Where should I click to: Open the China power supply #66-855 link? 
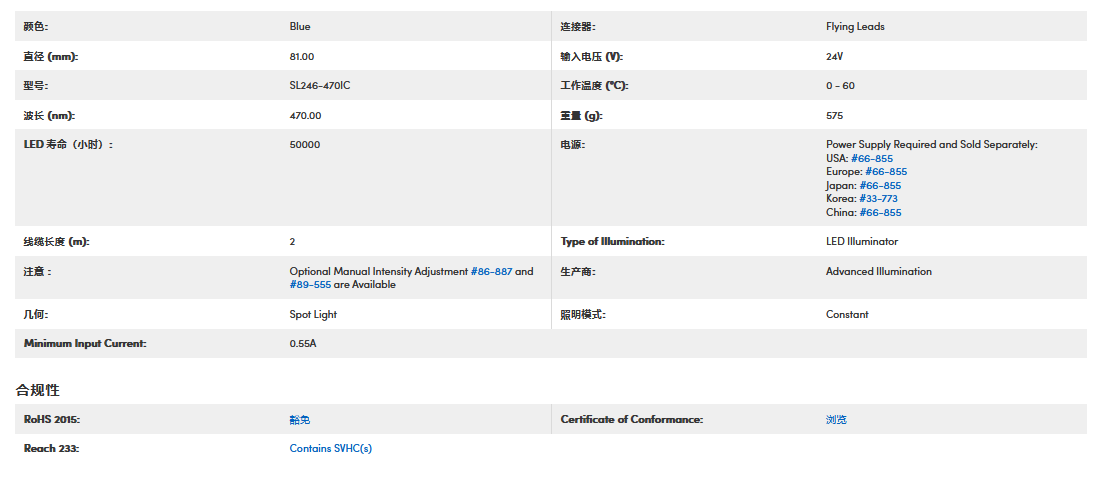pyautogui.click(x=880, y=213)
